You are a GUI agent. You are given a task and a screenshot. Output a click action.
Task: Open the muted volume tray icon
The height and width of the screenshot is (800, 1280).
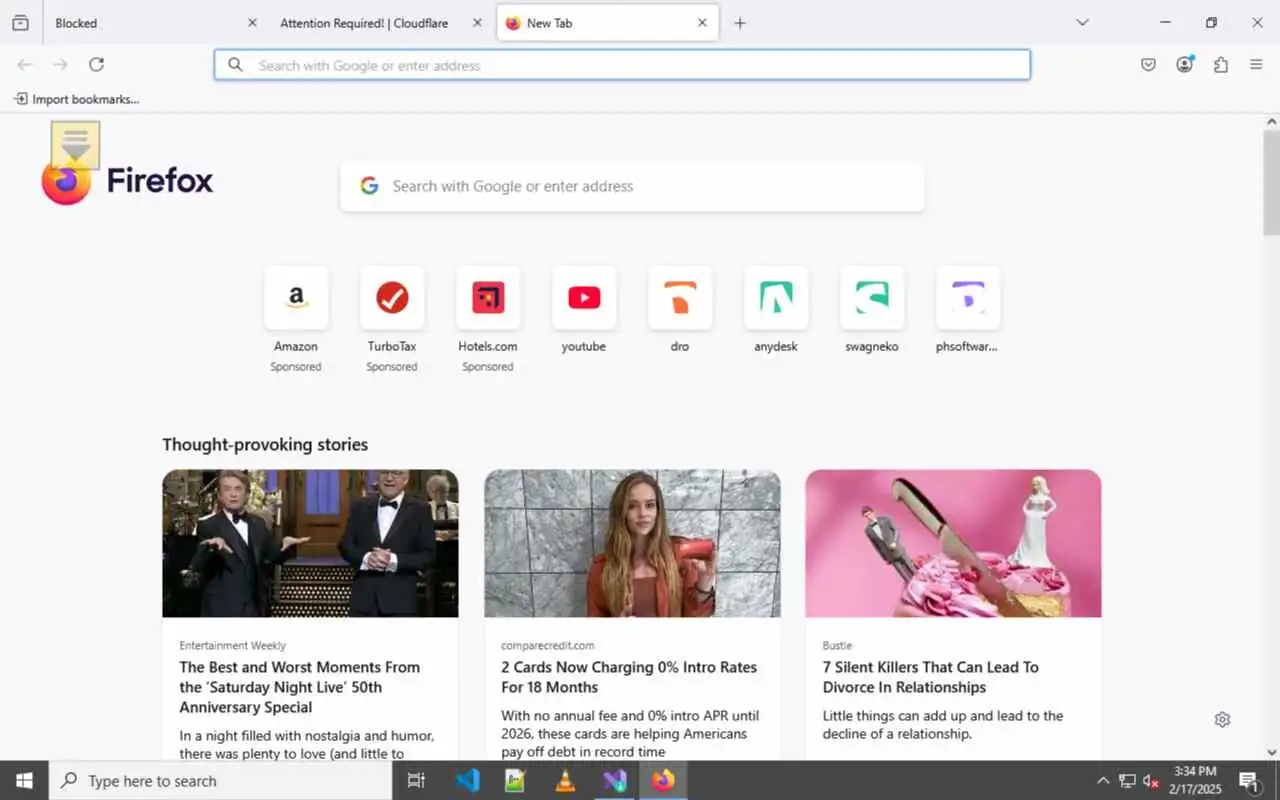click(x=1151, y=781)
